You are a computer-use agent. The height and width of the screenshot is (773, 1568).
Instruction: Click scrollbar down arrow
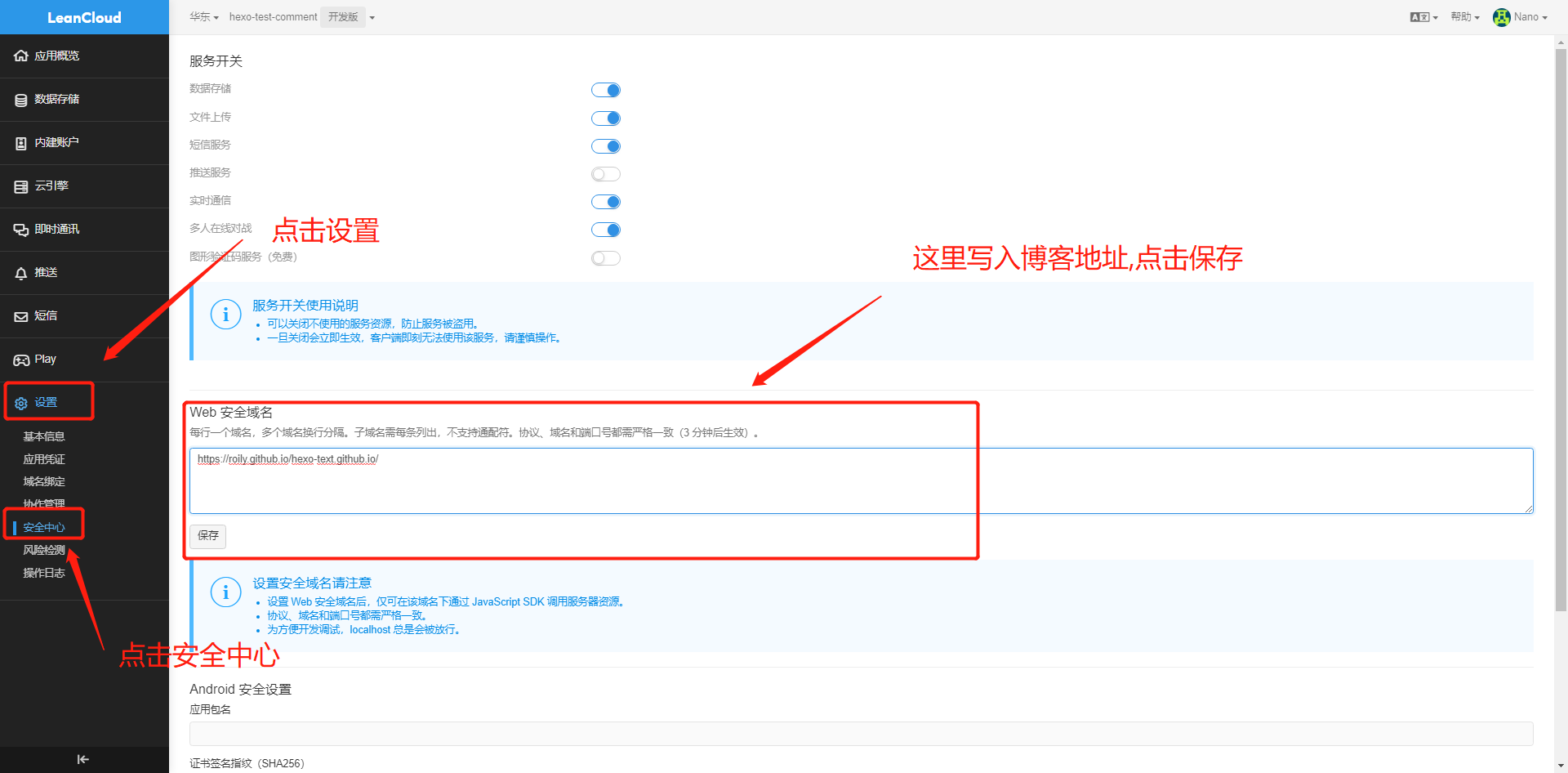[1561, 766]
